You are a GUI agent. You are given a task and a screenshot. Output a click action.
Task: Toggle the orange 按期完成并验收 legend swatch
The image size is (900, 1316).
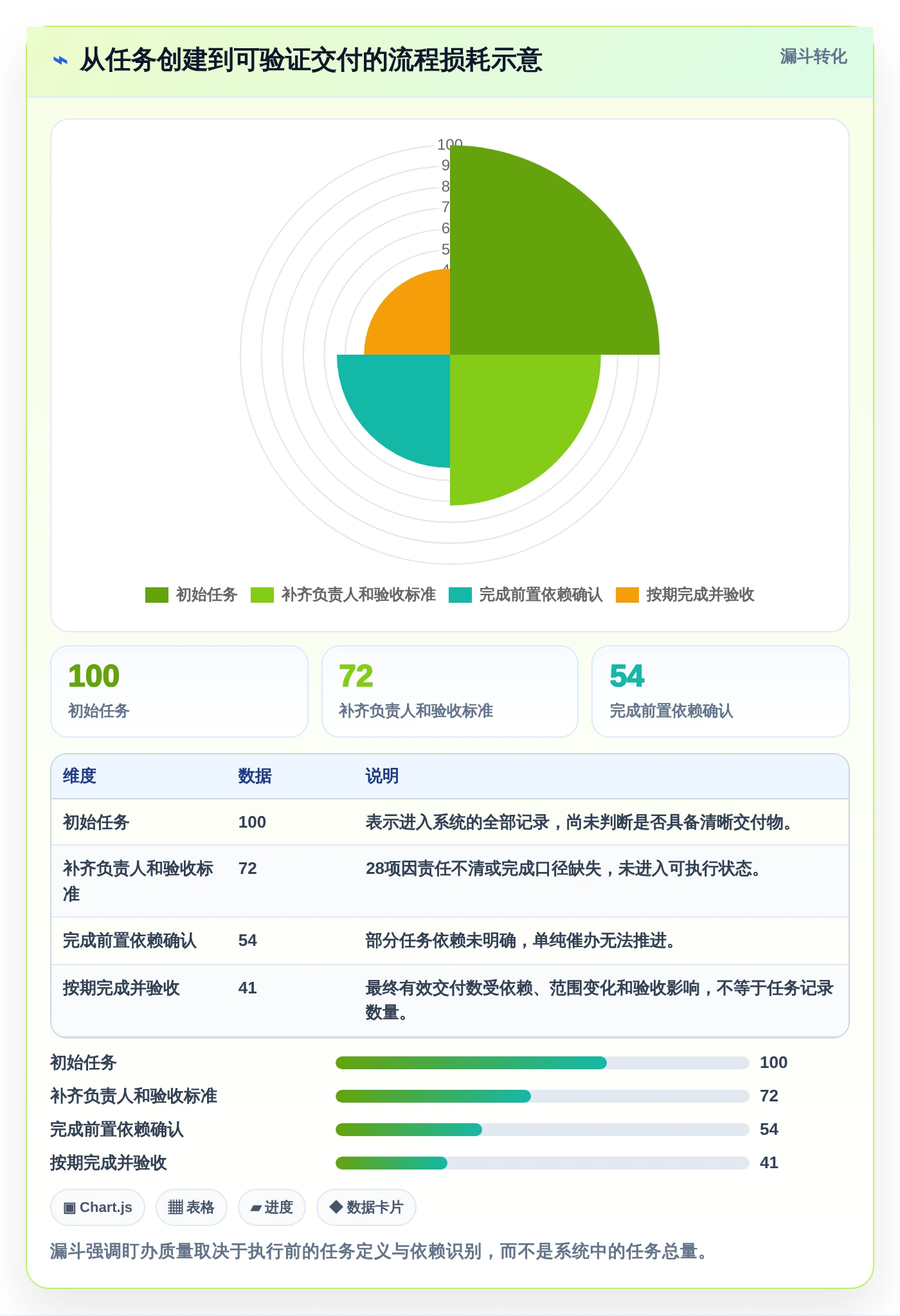627,595
